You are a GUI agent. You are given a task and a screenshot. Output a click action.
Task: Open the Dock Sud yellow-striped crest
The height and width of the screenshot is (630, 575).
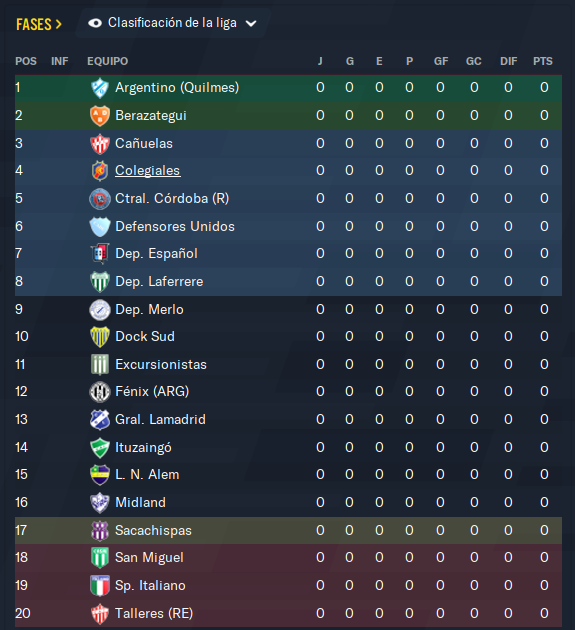[100, 337]
